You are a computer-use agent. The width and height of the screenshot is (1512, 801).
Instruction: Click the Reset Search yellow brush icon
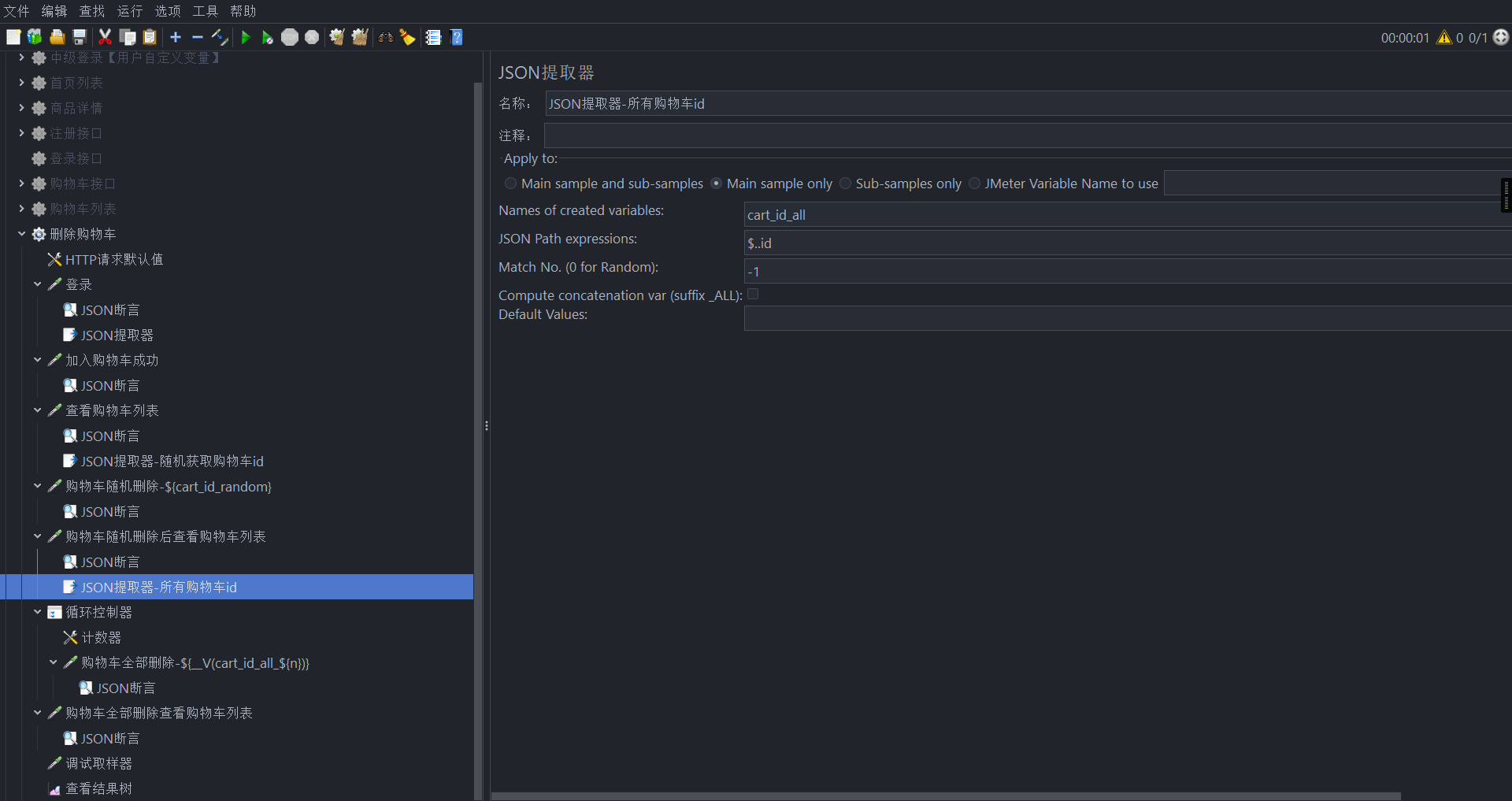(408, 37)
